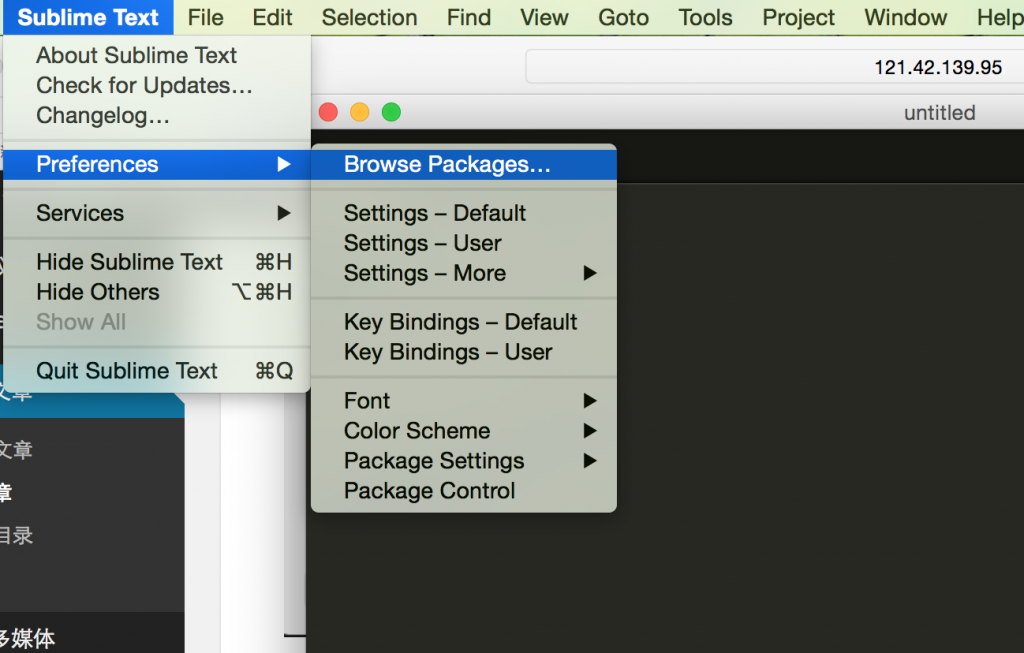Viewport: 1024px width, 653px height.
Task: Click the 多媒体 sidebar item
Action: [26, 638]
